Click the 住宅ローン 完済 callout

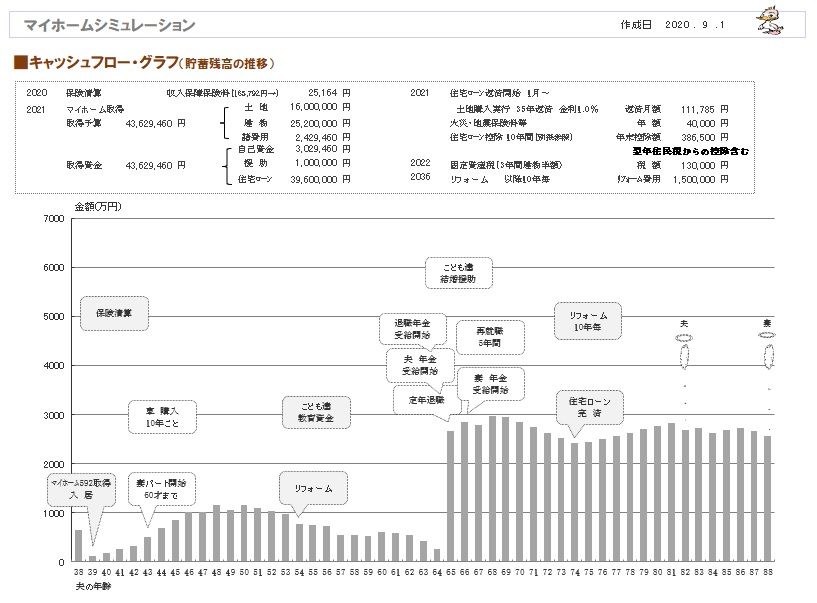click(590, 407)
